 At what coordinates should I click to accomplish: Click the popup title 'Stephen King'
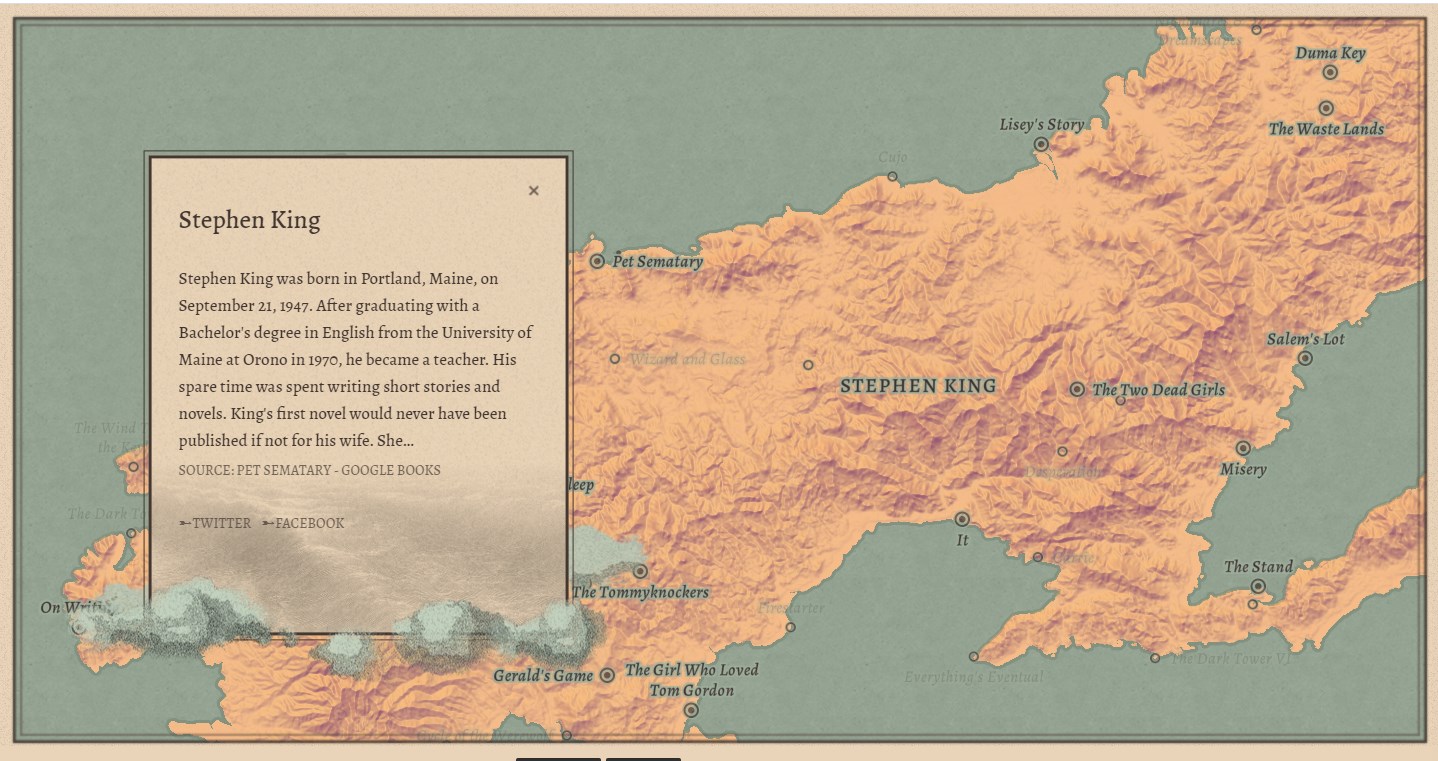tap(249, 221)
